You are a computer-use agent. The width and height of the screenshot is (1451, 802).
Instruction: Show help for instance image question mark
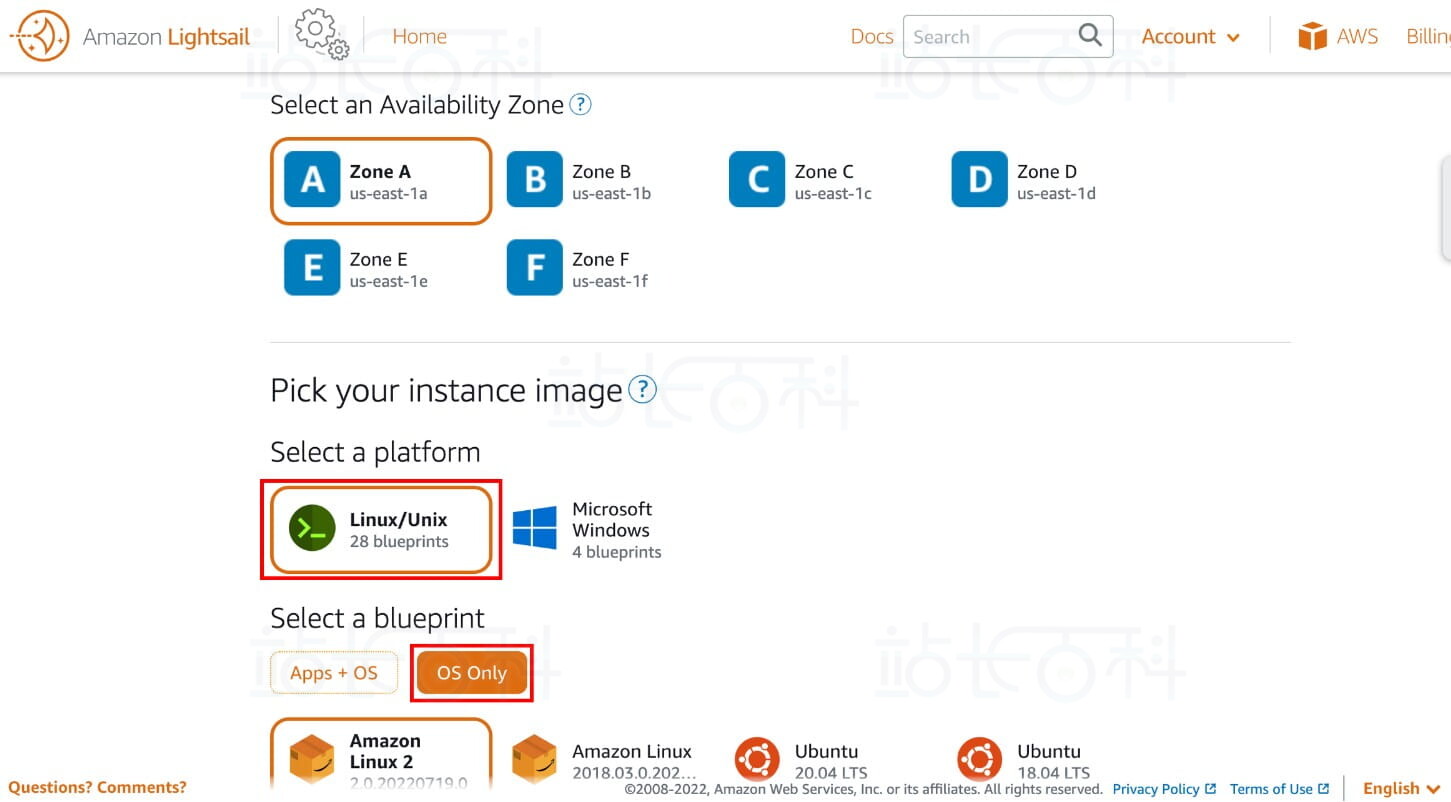(x=642, y=390)
